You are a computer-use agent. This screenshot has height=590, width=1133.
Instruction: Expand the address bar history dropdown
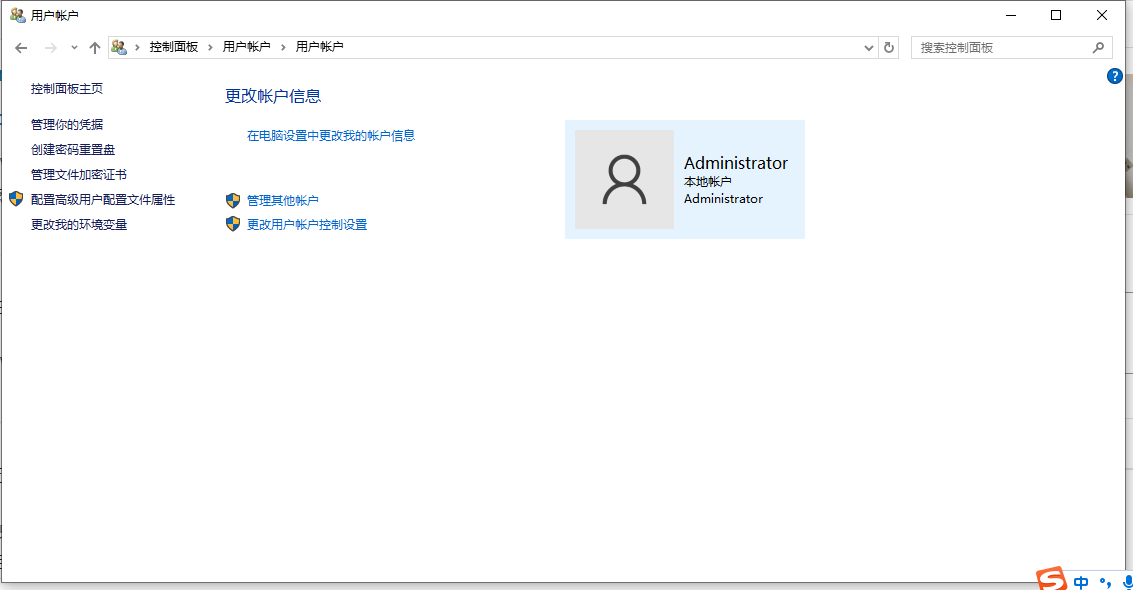click(x=868, y=46)
